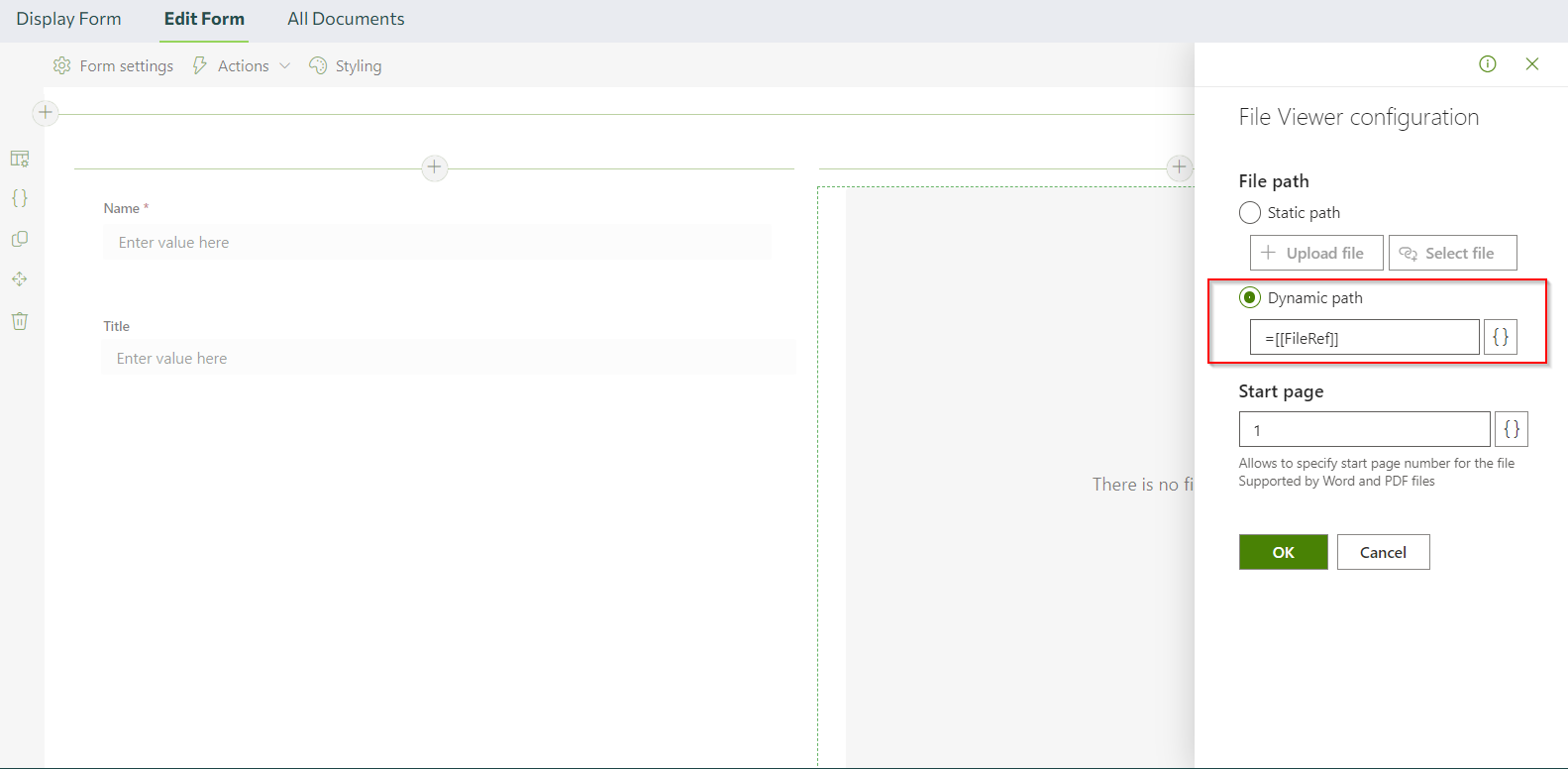Click the 'Supported by Word and PDF files' text
The image size is (1568, 769).
click(1336, 482)
